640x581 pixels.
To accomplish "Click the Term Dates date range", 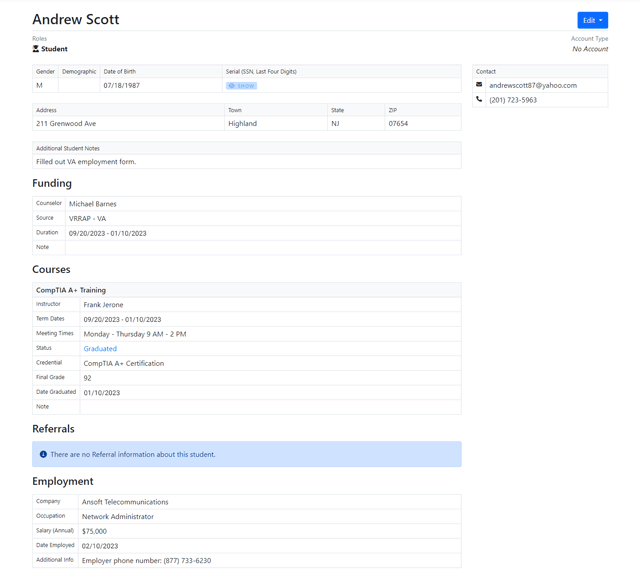I will [122, 319].
